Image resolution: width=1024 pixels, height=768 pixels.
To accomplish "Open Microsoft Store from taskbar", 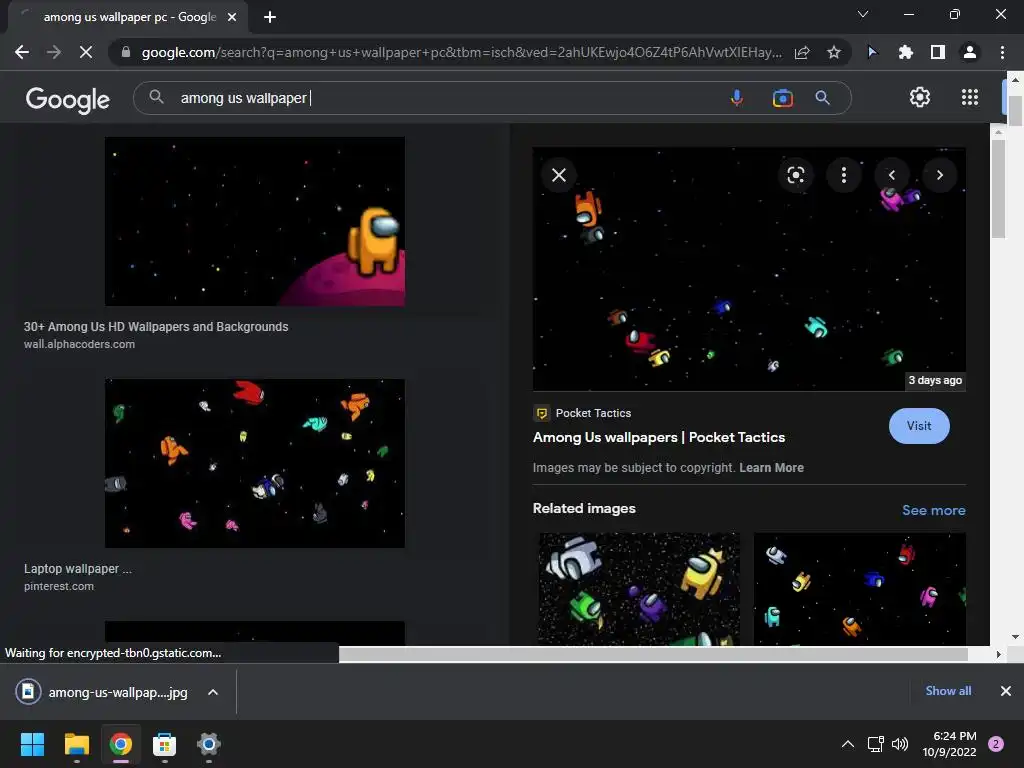I will click(165, 744).
